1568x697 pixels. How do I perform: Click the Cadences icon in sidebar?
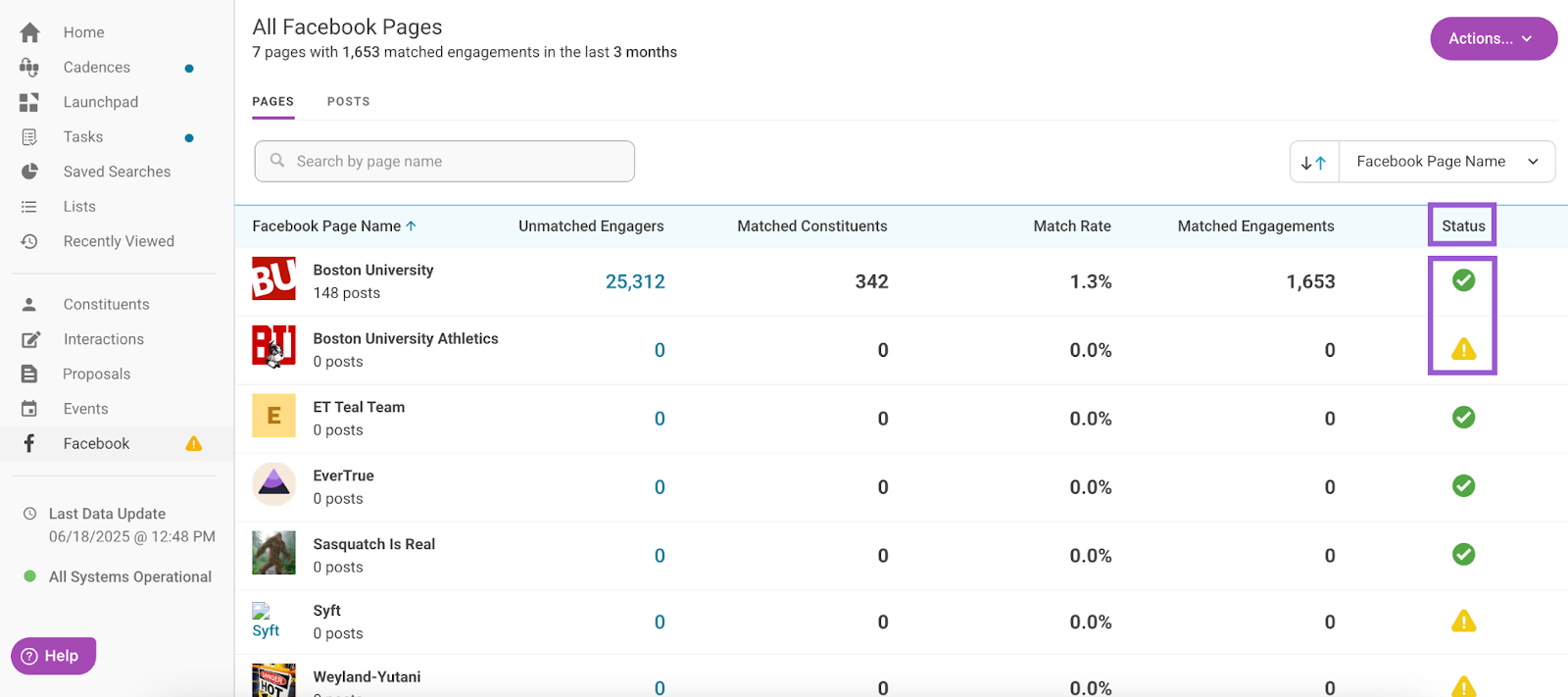[29, 68]
